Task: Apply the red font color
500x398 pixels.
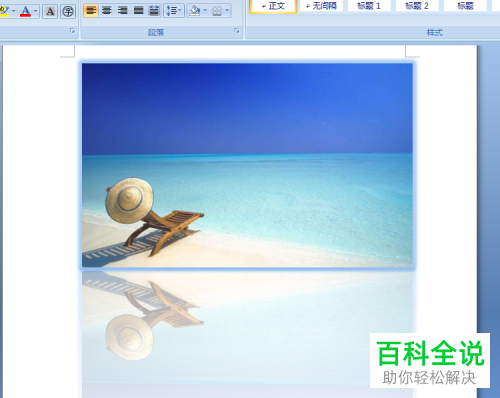Action: pyautogui.click(x=25, y=11)
